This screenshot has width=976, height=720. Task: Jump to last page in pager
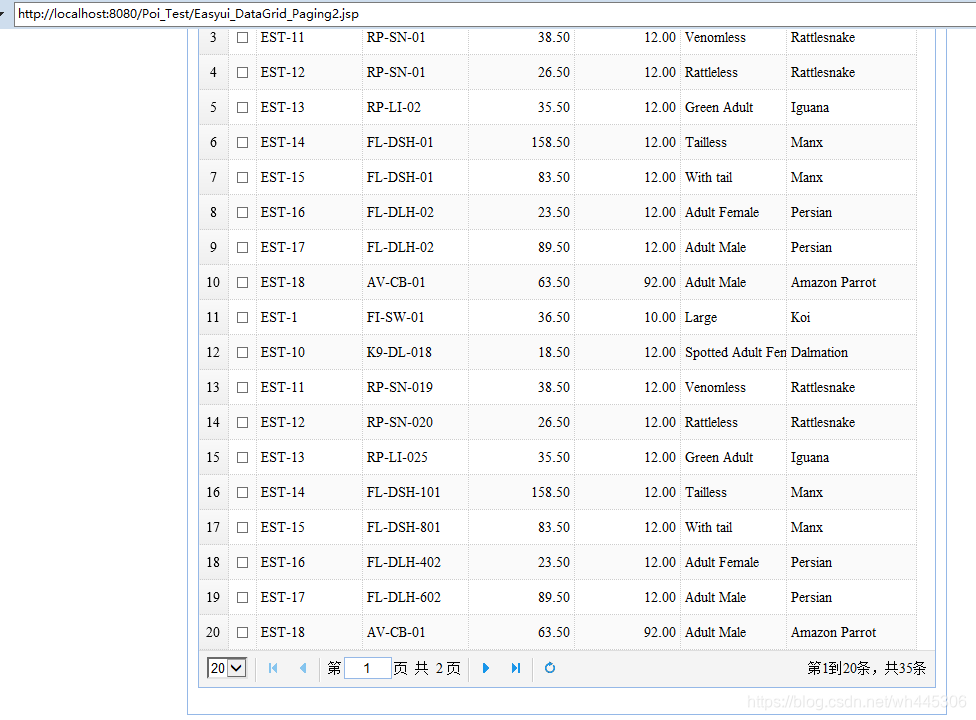click(x=515, y=668)
